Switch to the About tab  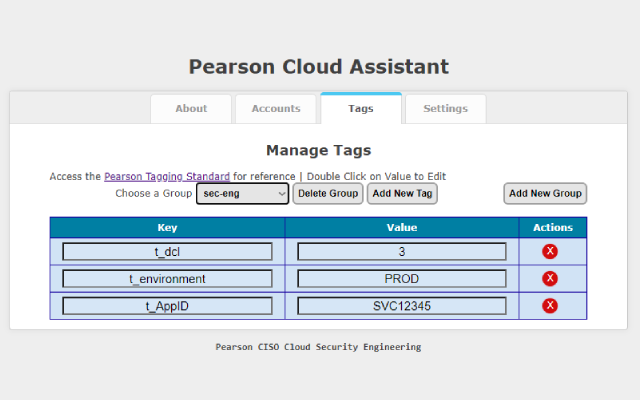[x=191, y=109]
